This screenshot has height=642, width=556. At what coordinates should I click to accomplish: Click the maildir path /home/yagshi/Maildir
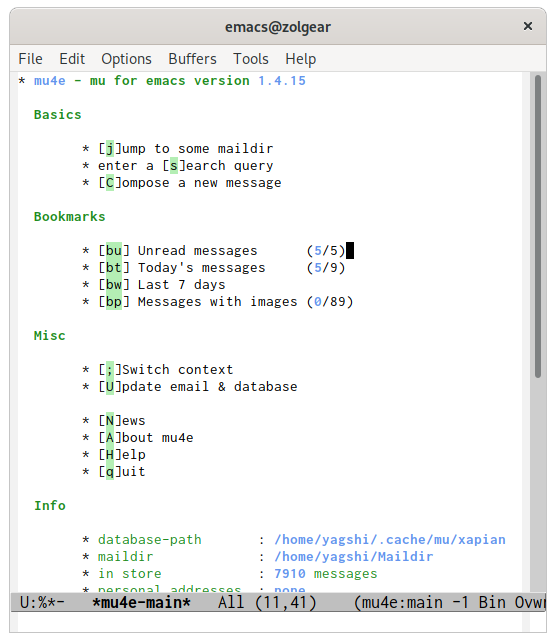pyautogui.click(x=354, y=557)
